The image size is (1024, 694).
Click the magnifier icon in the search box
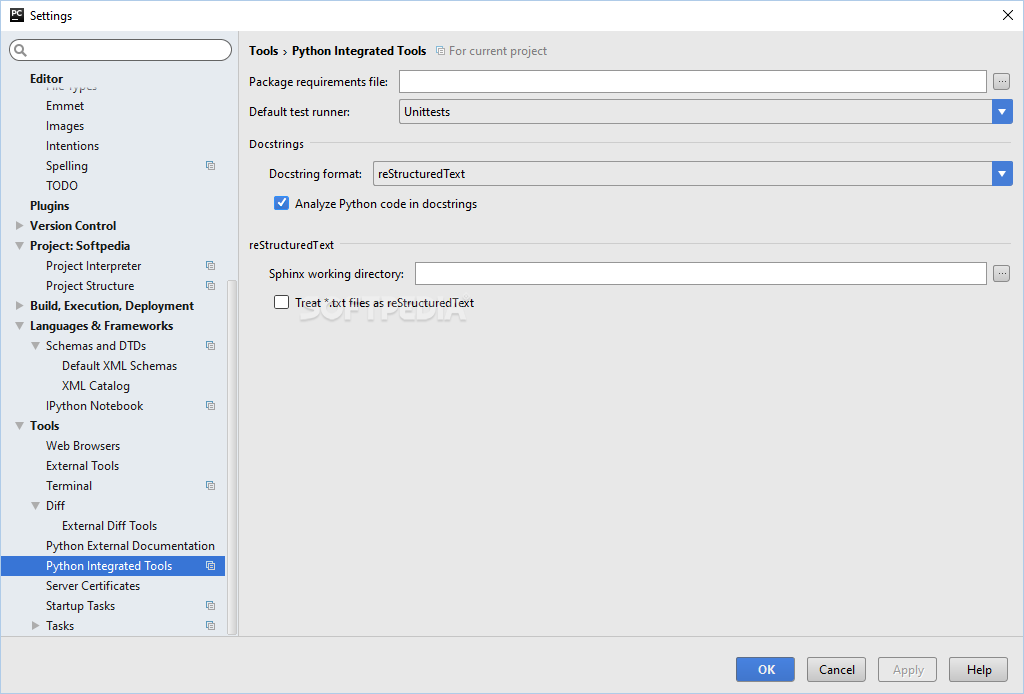tap(20, 50)
